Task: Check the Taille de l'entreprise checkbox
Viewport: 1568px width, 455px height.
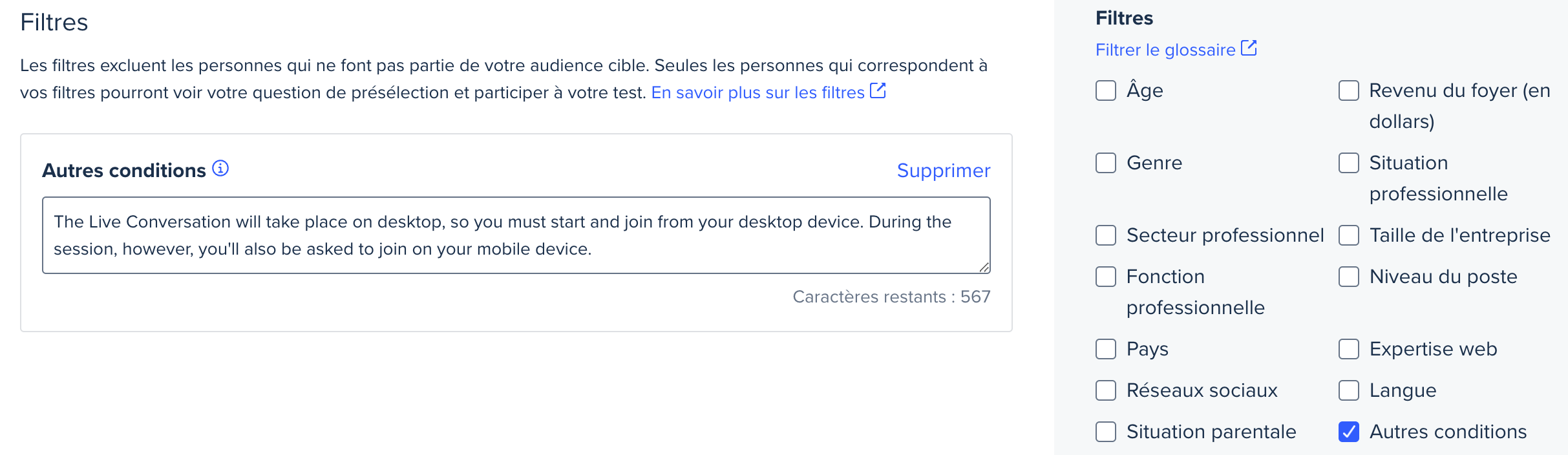Action: point(1349,235)
